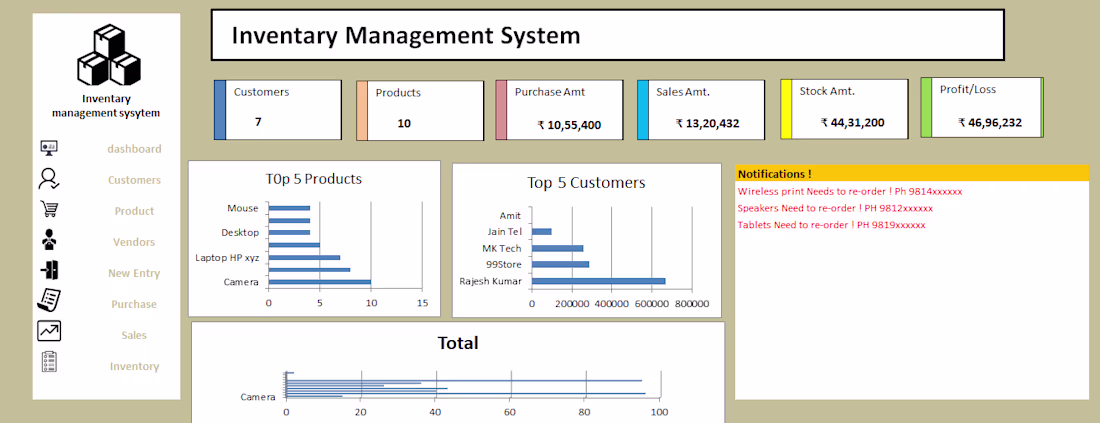
Task: Click the Camera label in Total chart
Action: [258, 397]
